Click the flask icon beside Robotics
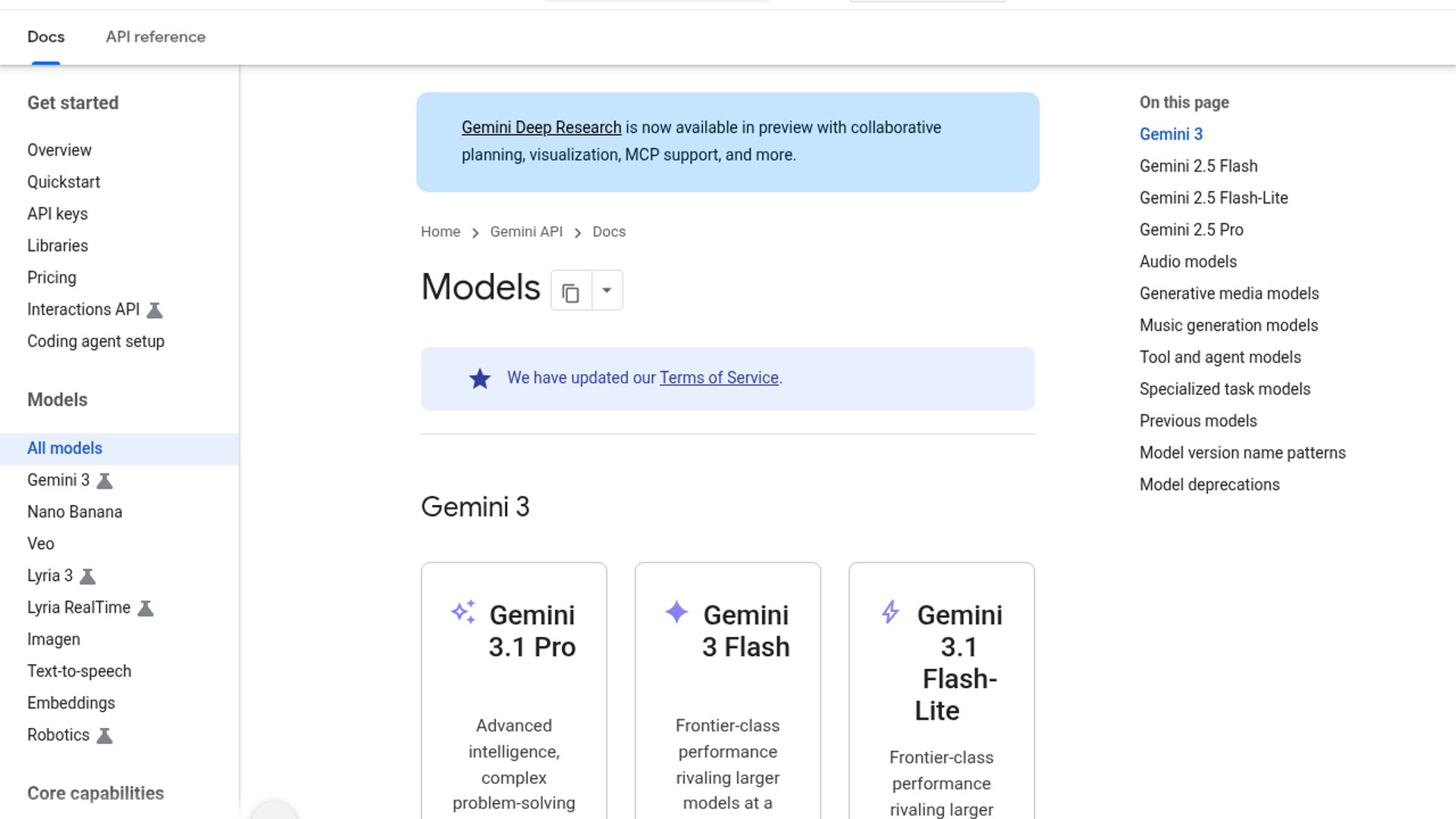1456x819 pixels. coord(105,736)
